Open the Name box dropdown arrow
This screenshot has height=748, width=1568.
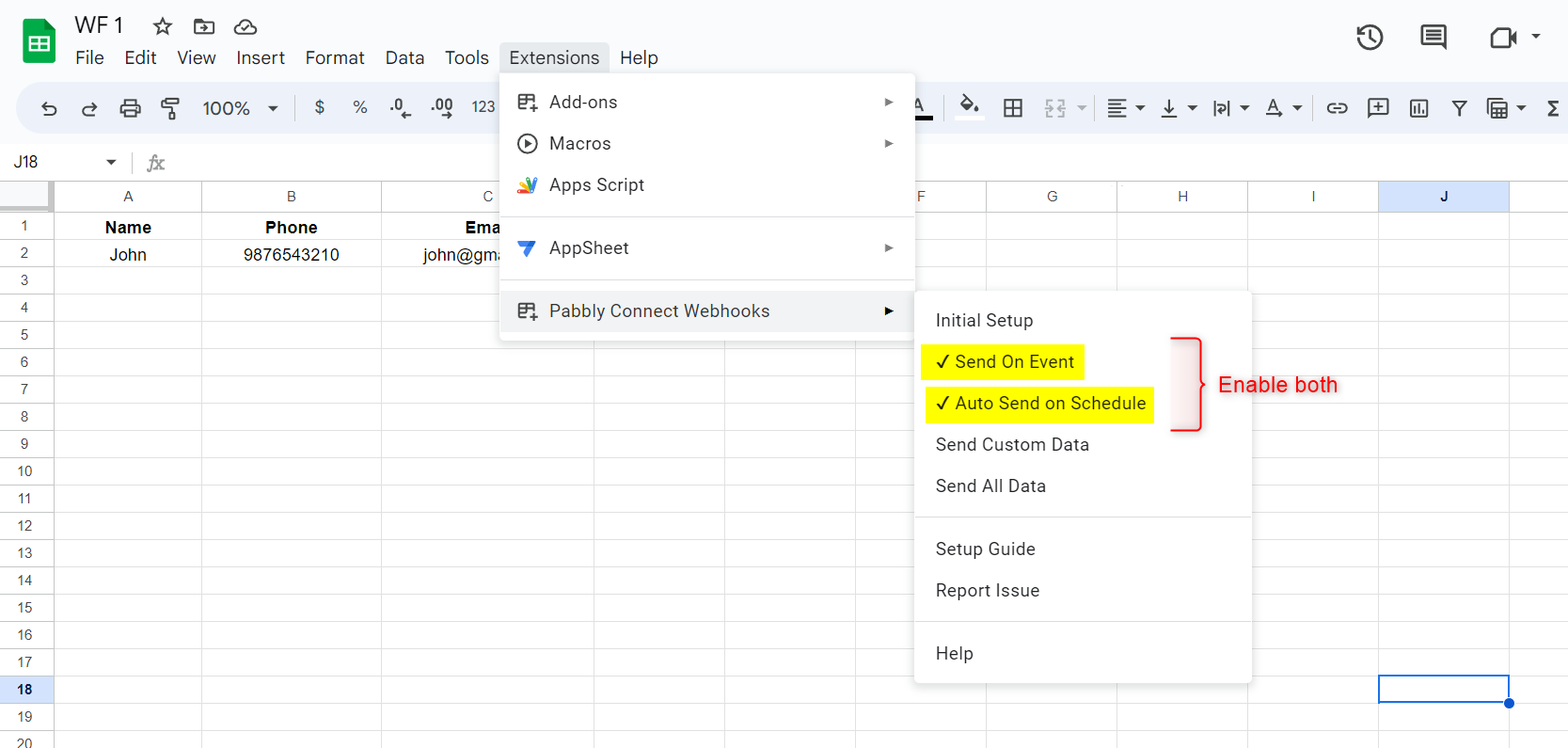click(111, 162)
